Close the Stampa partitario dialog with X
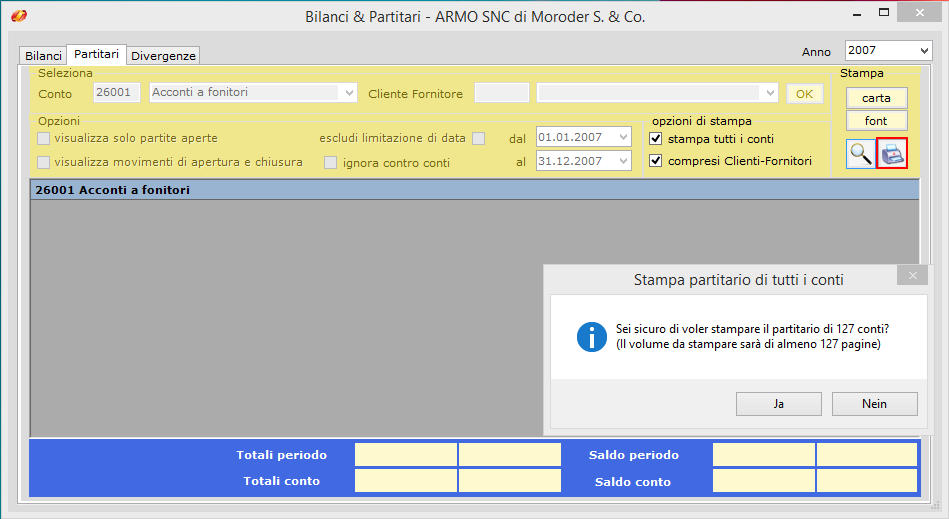Image resolution: width=949 pixels, height=519 pixels. click(x=912, y=277)
